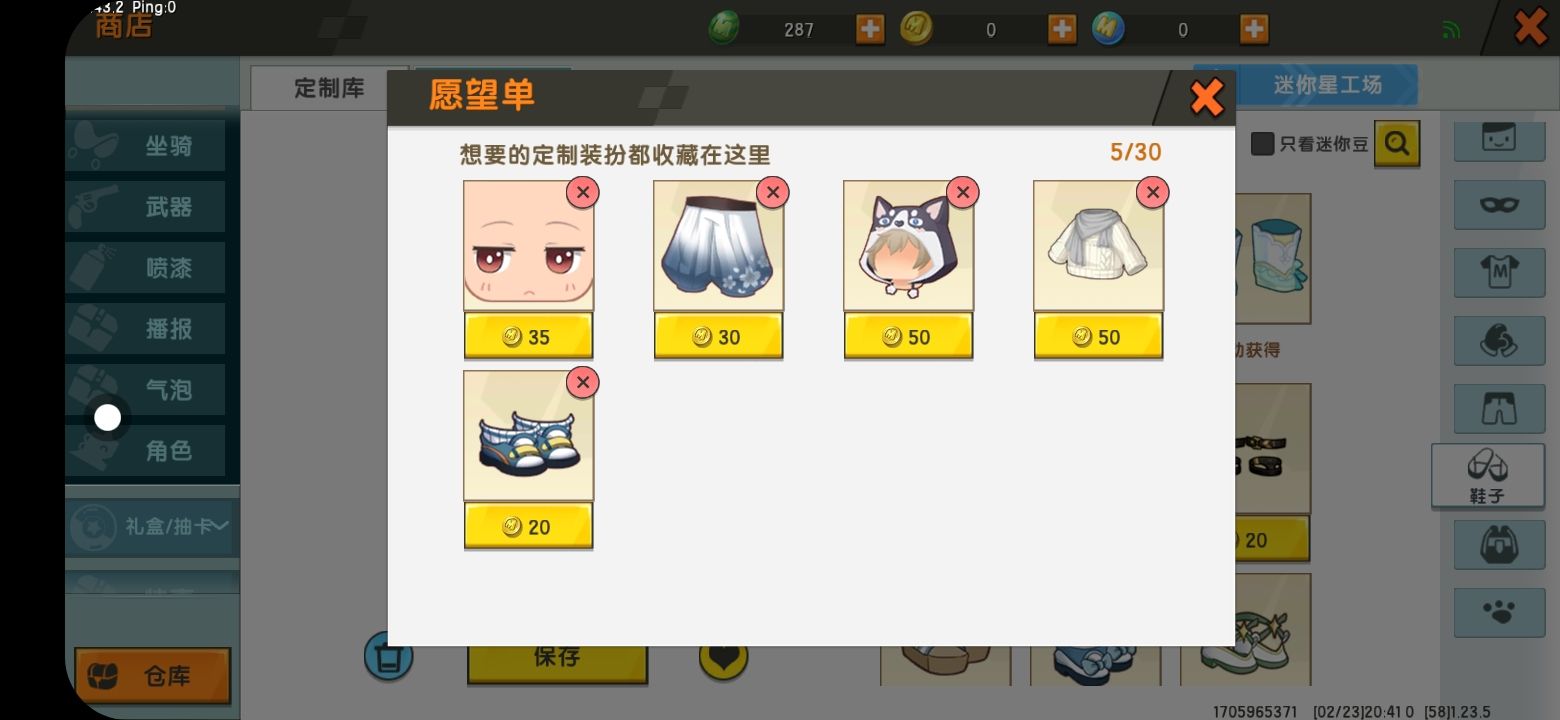
Task: Select the backpack category icon
Action: pyautogui.click(x=1499, y=545)
